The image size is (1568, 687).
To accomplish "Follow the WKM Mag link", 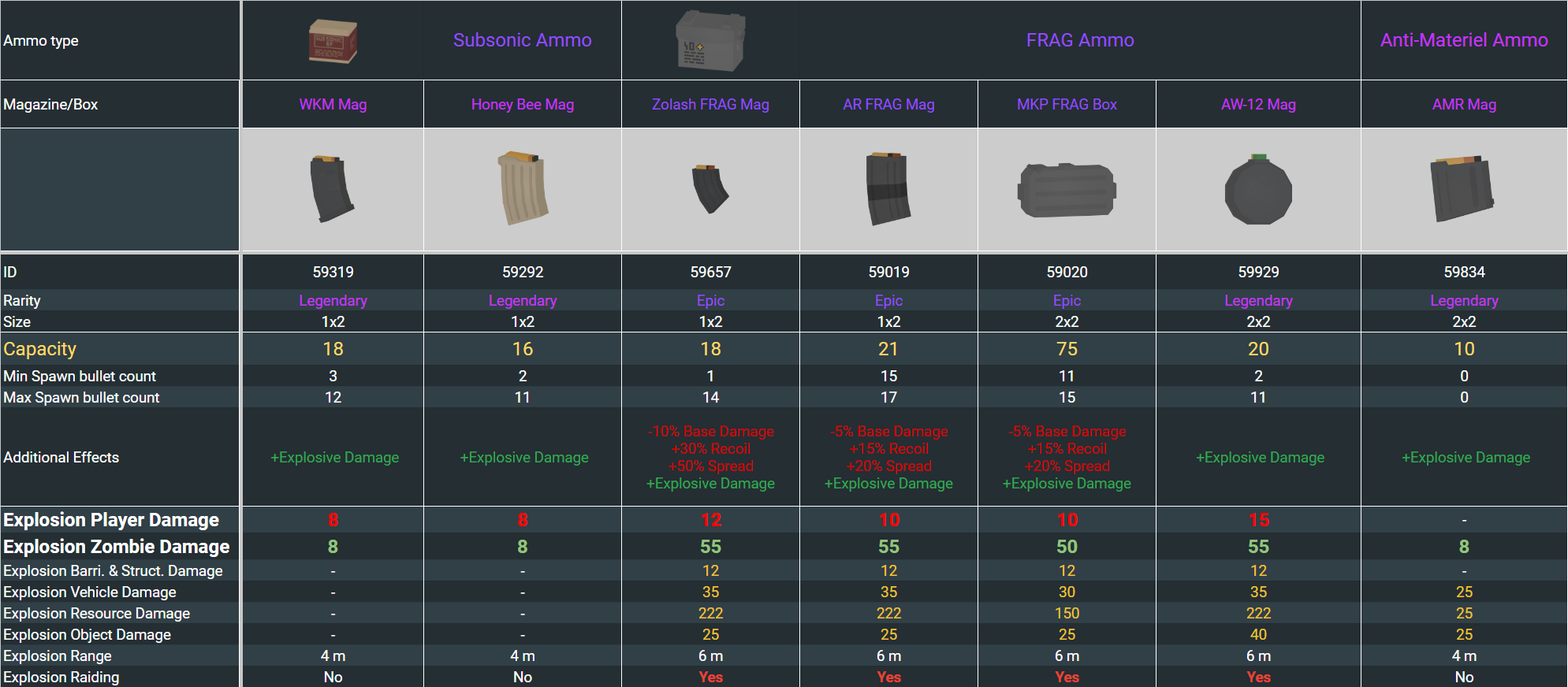I will point(333,105).
